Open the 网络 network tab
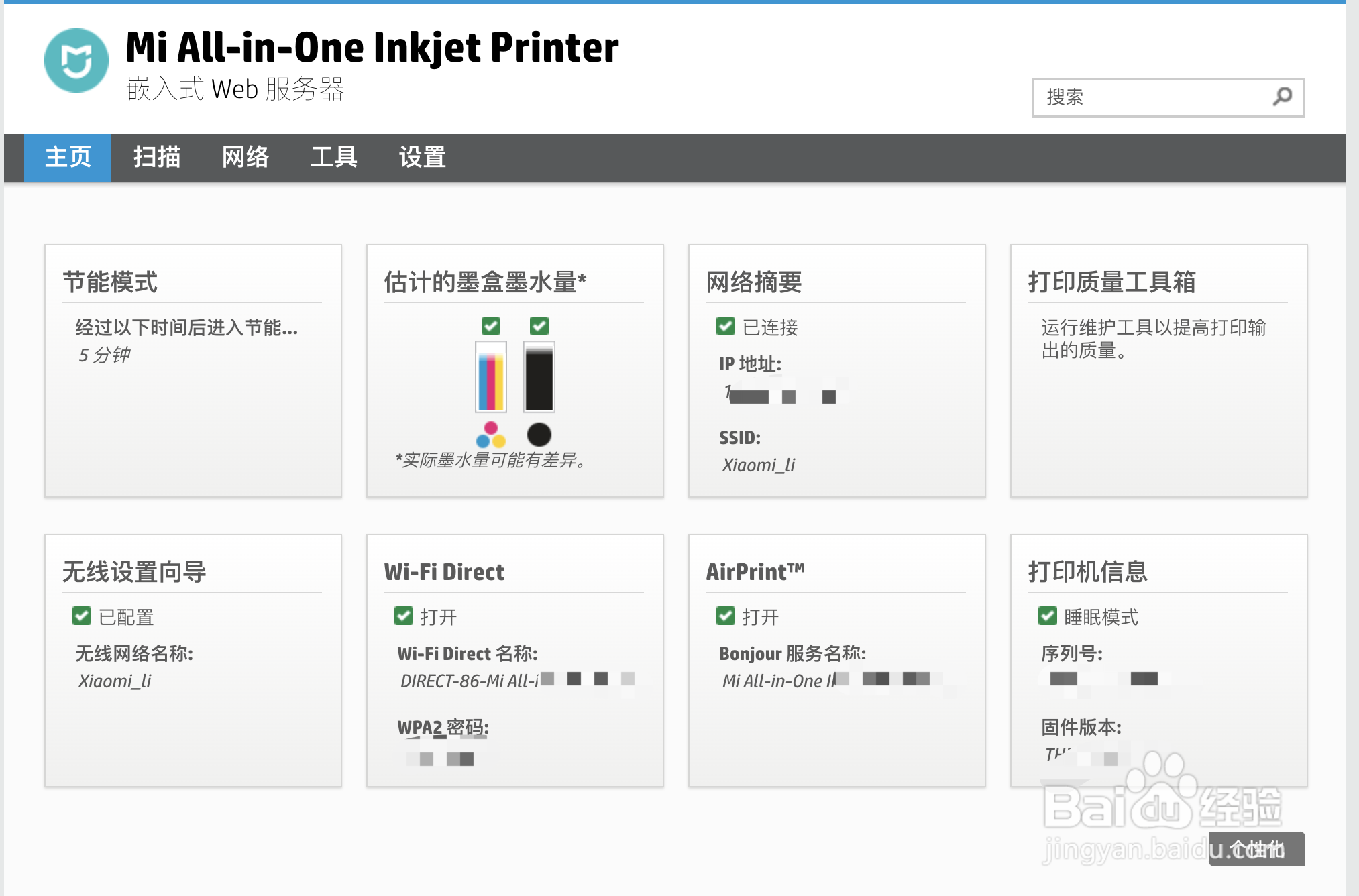 click(246, 158)
